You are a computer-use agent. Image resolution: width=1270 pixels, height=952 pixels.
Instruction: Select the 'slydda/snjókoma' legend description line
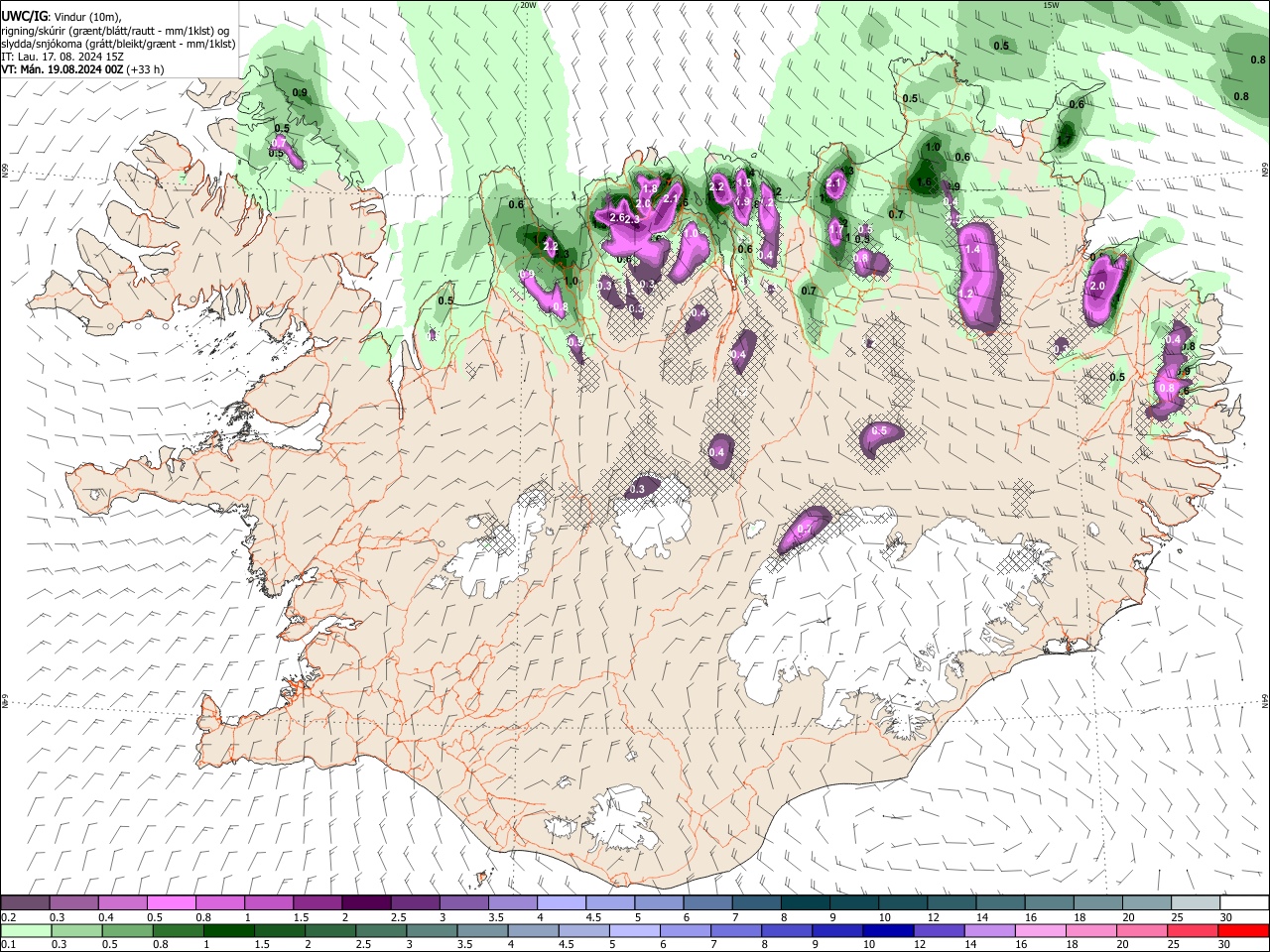[x=118, y=44]
